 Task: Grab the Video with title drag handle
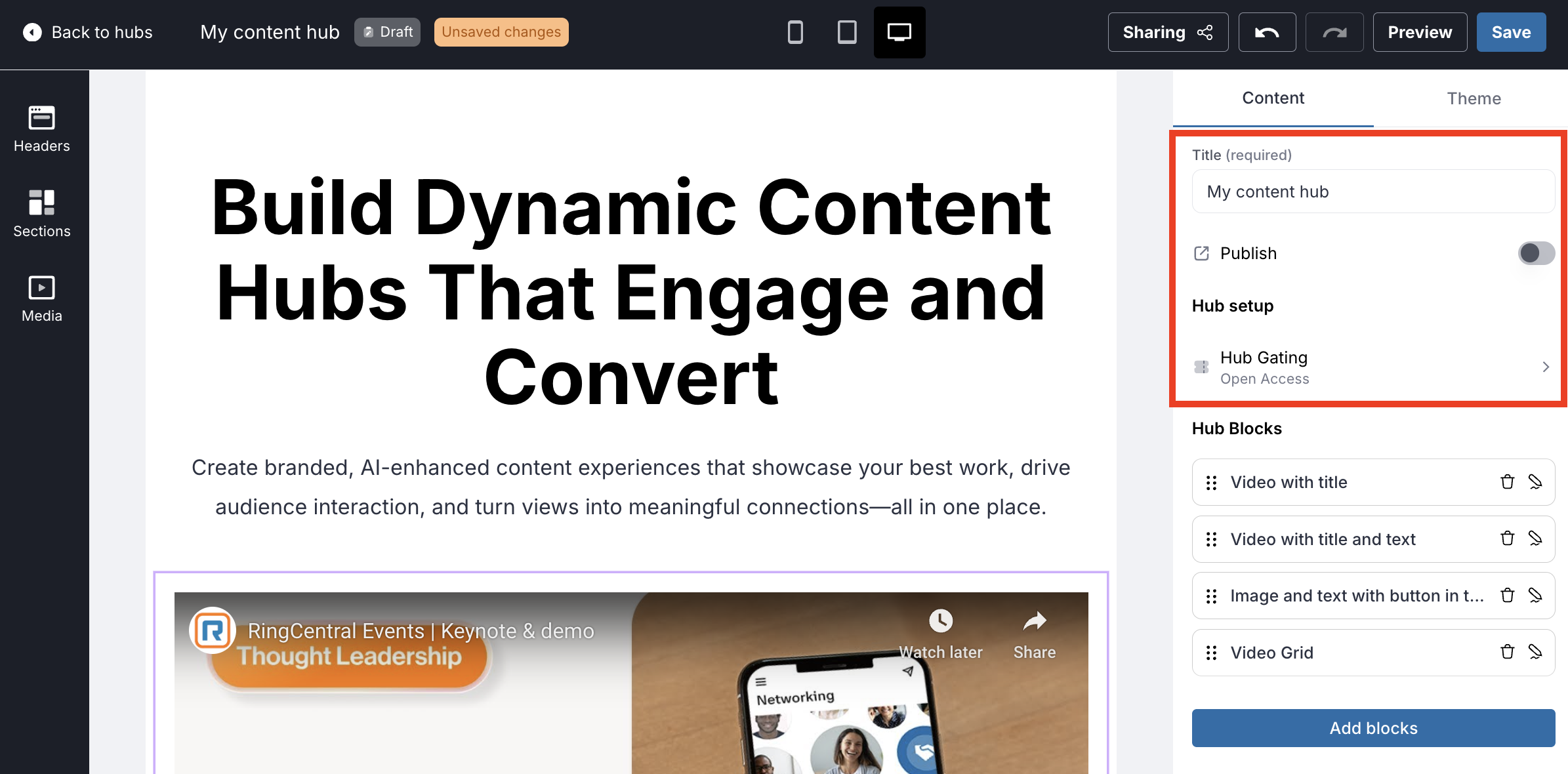1211,483
